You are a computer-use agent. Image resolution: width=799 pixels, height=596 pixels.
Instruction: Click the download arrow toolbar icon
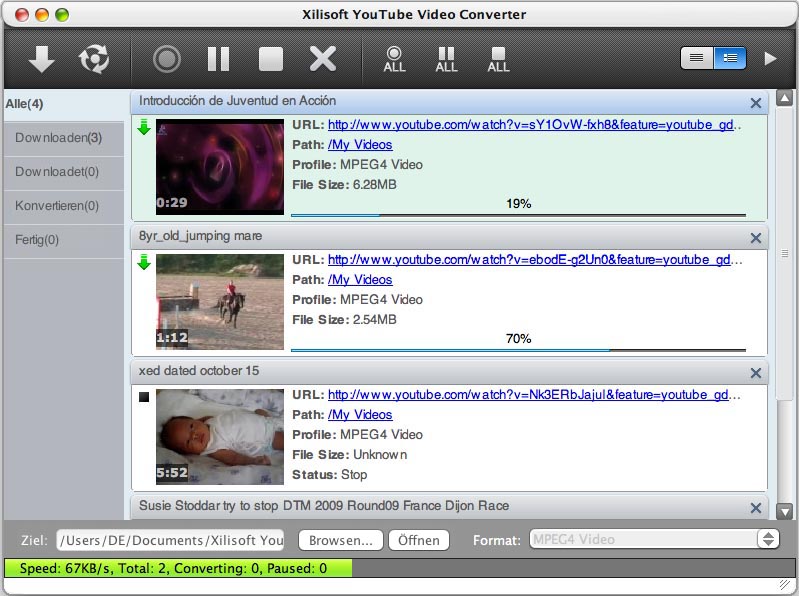[x=41, y=59]
